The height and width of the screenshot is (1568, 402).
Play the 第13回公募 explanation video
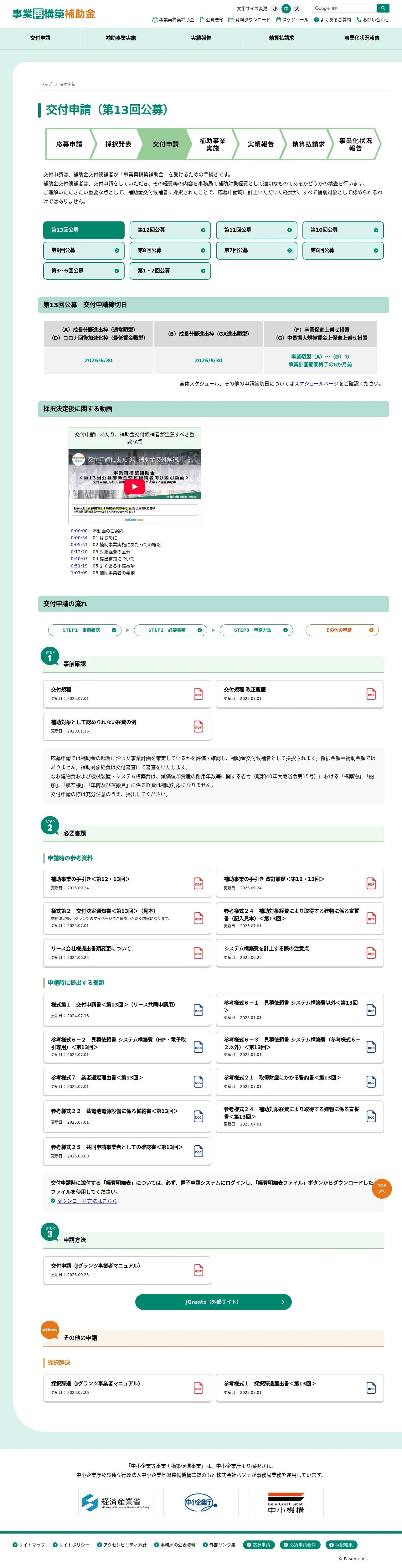[134, 486]
